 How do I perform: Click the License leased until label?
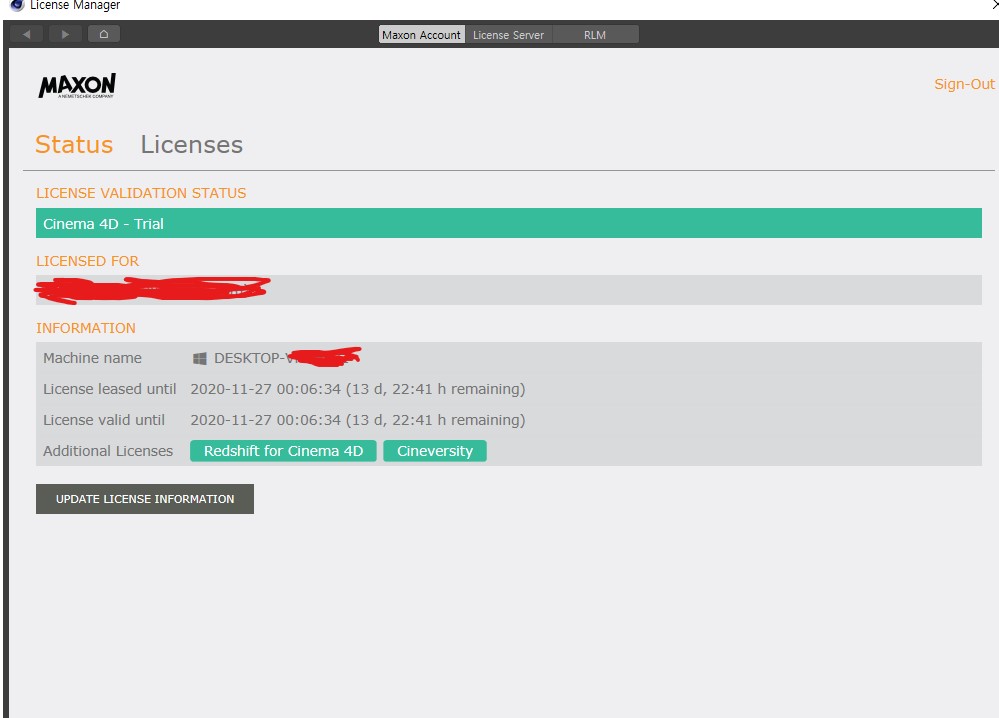110,389
